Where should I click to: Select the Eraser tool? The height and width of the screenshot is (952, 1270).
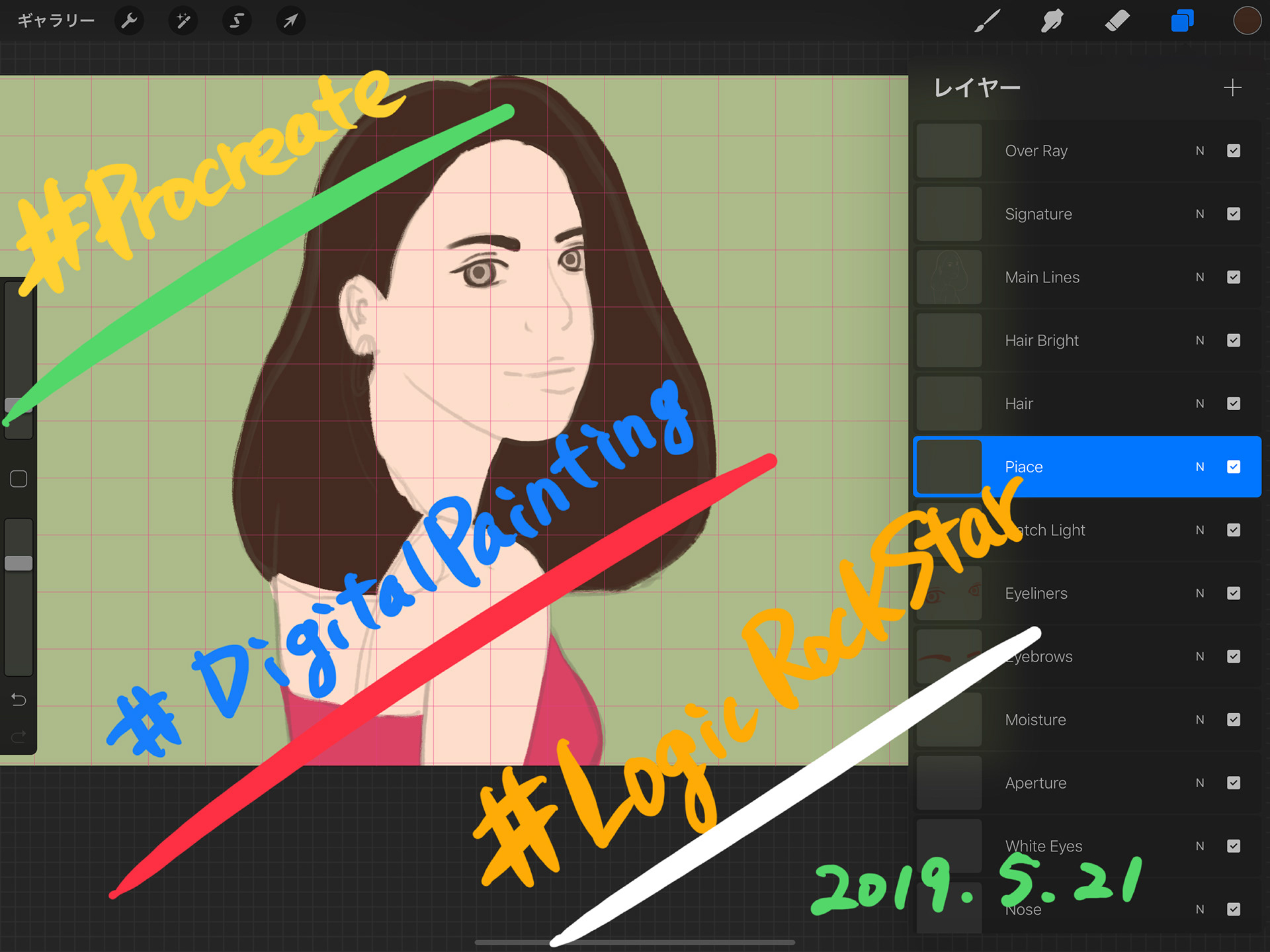click(1117, 21)
